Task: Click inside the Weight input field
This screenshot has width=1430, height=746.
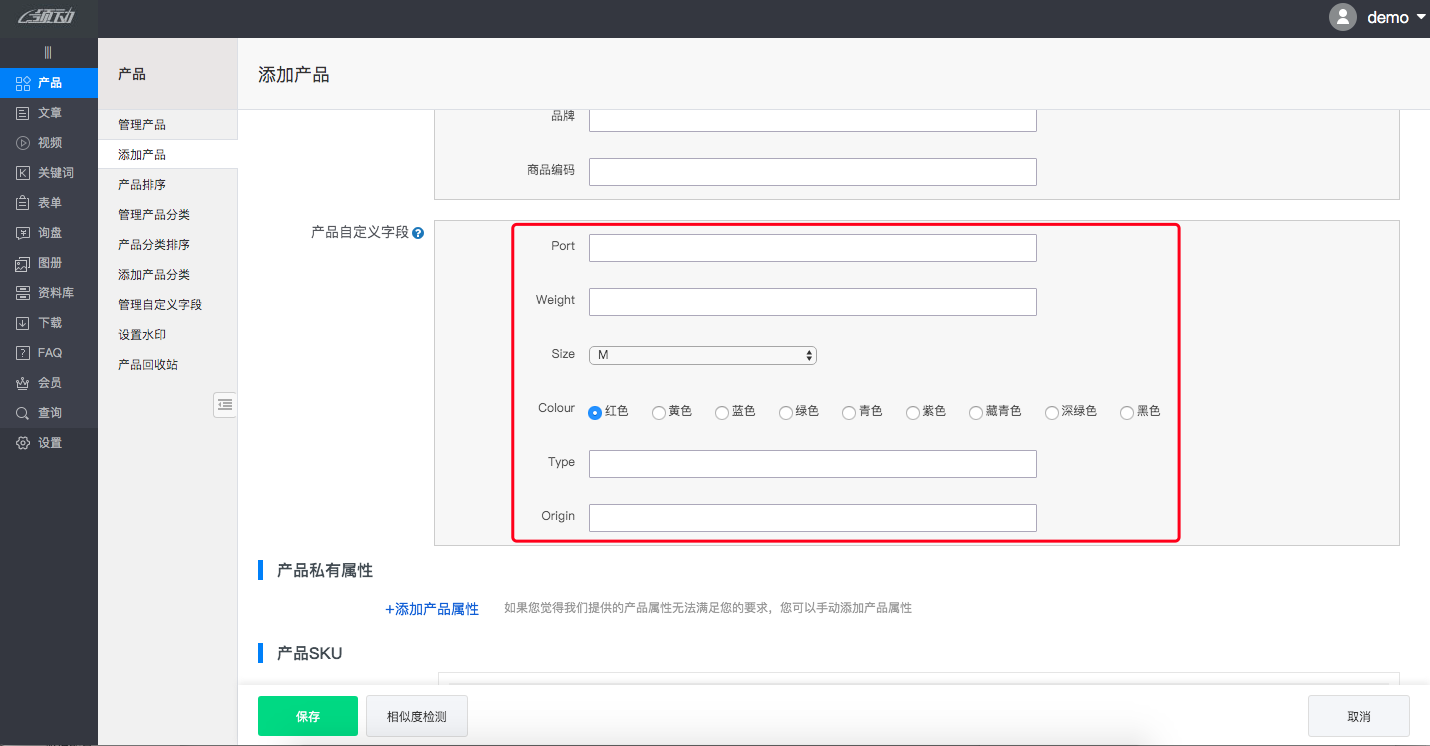Action: [812, 301]
